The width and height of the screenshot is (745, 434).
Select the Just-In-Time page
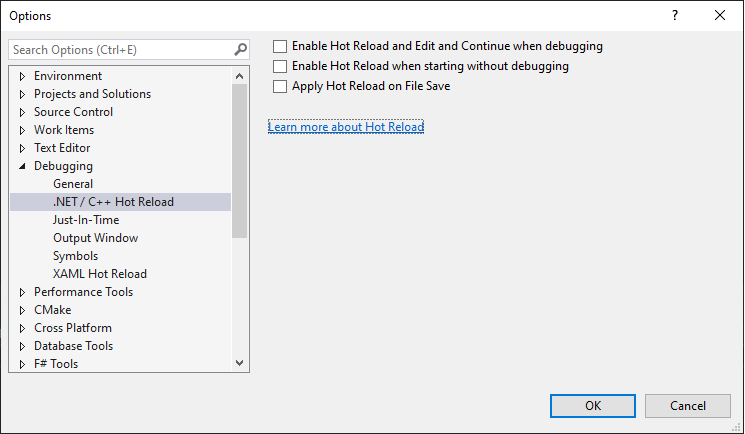click(x=86, y=220)
